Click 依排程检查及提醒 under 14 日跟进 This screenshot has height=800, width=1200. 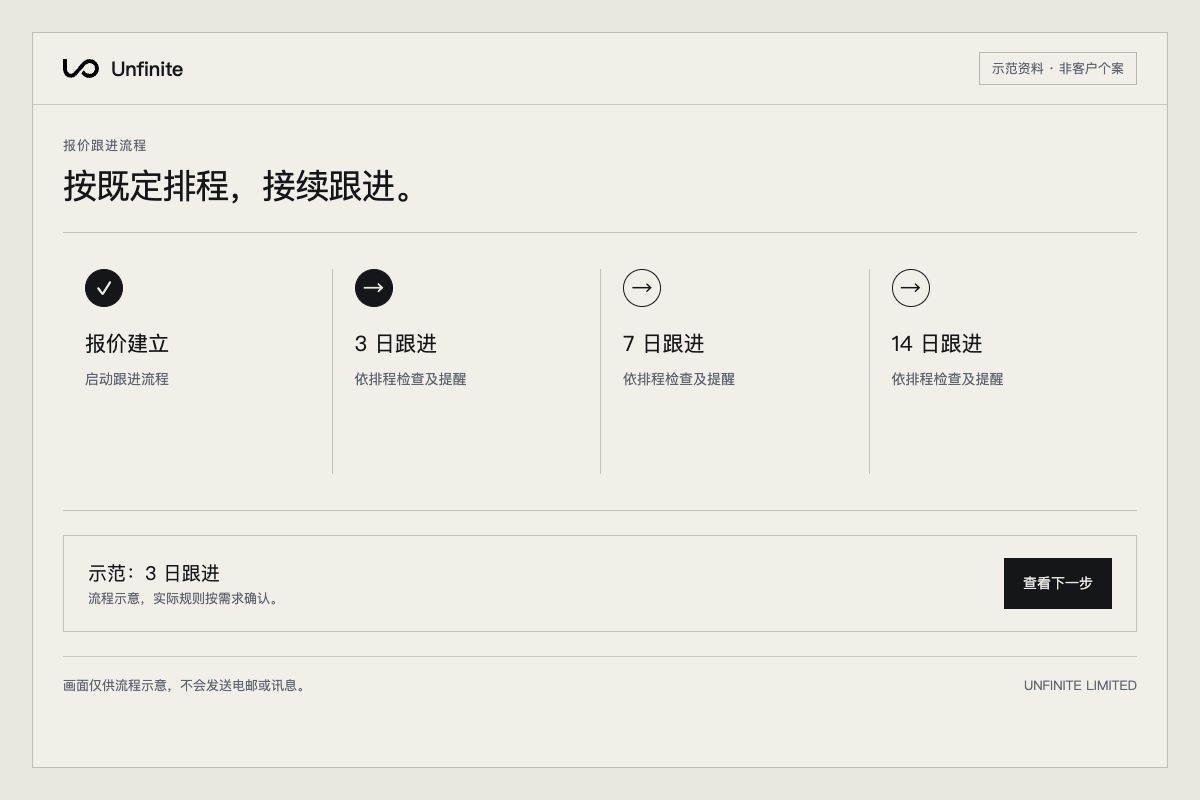click(948, 379)
